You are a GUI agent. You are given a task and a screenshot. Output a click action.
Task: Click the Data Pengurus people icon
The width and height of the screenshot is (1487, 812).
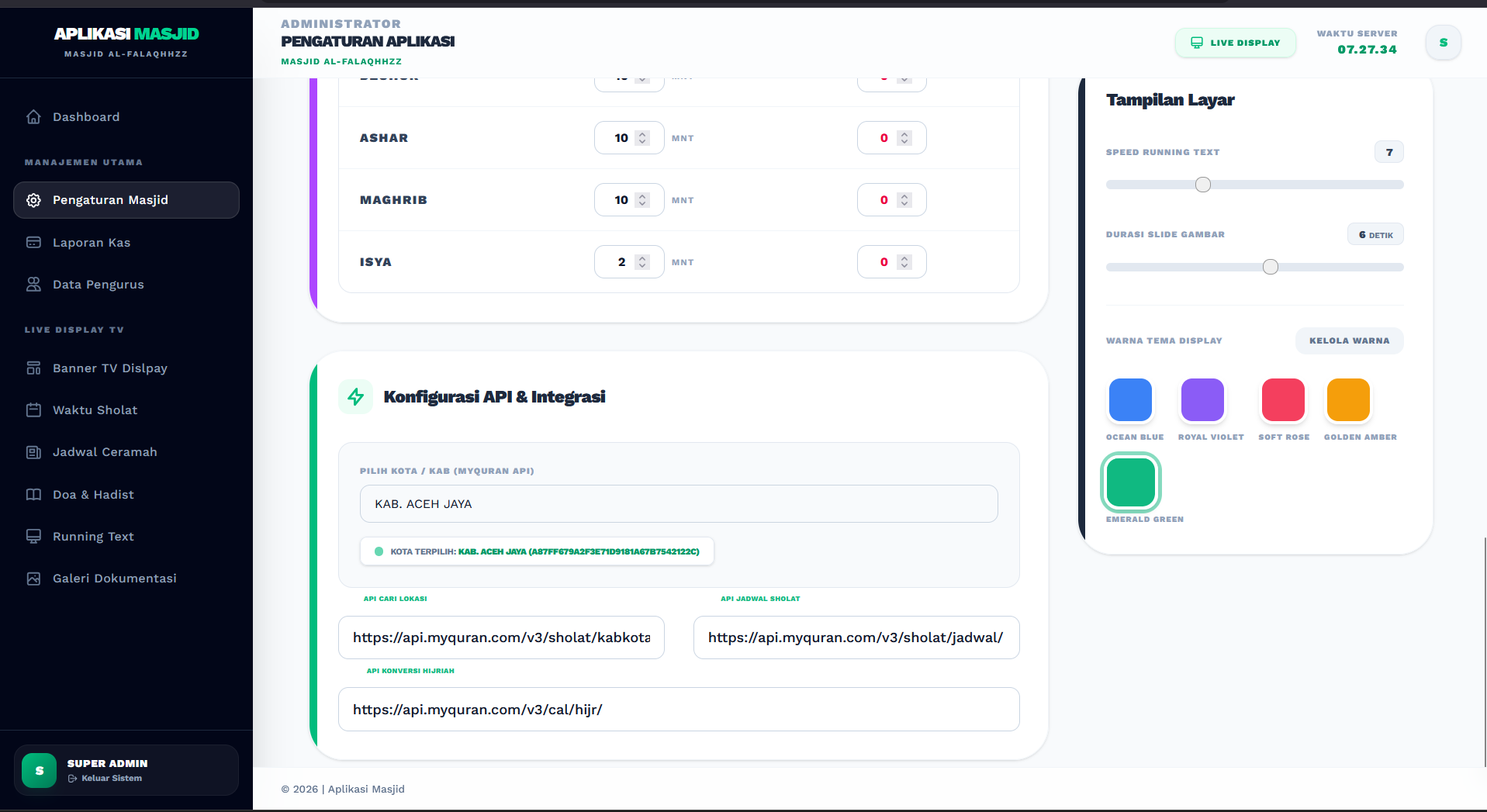[x=33, y=285]
